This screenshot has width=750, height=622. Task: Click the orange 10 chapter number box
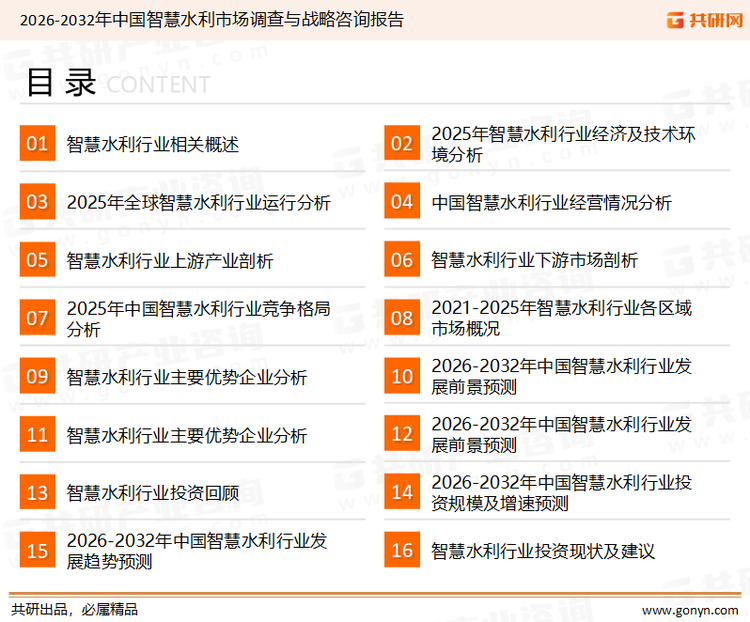[x=402, y=376]
